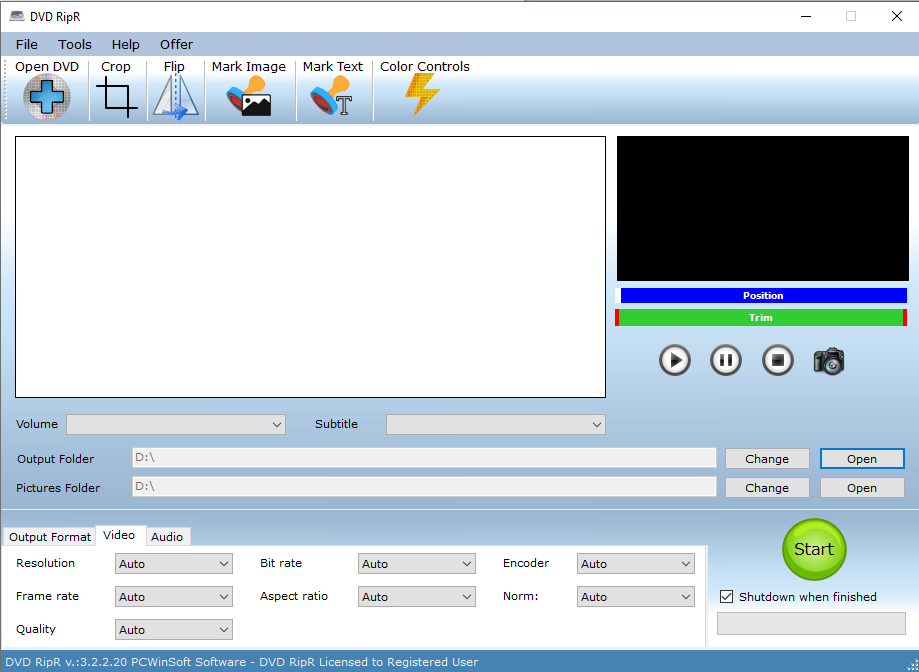Open the Quality dropdown
Image resolution: width=919 pixels, height=672 pixels.
tap(173, 629)
